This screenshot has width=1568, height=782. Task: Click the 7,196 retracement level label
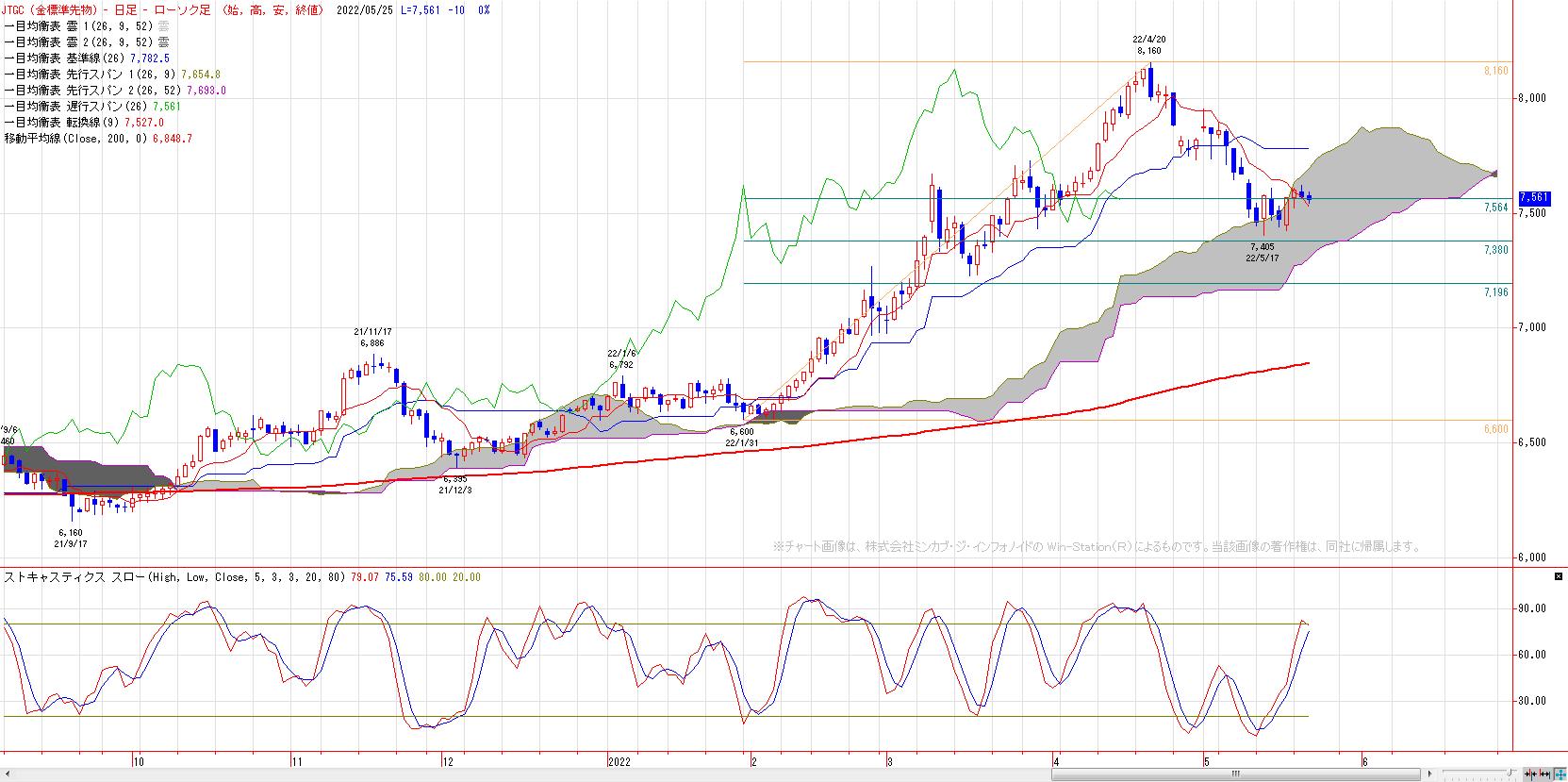click(1496, 292)
